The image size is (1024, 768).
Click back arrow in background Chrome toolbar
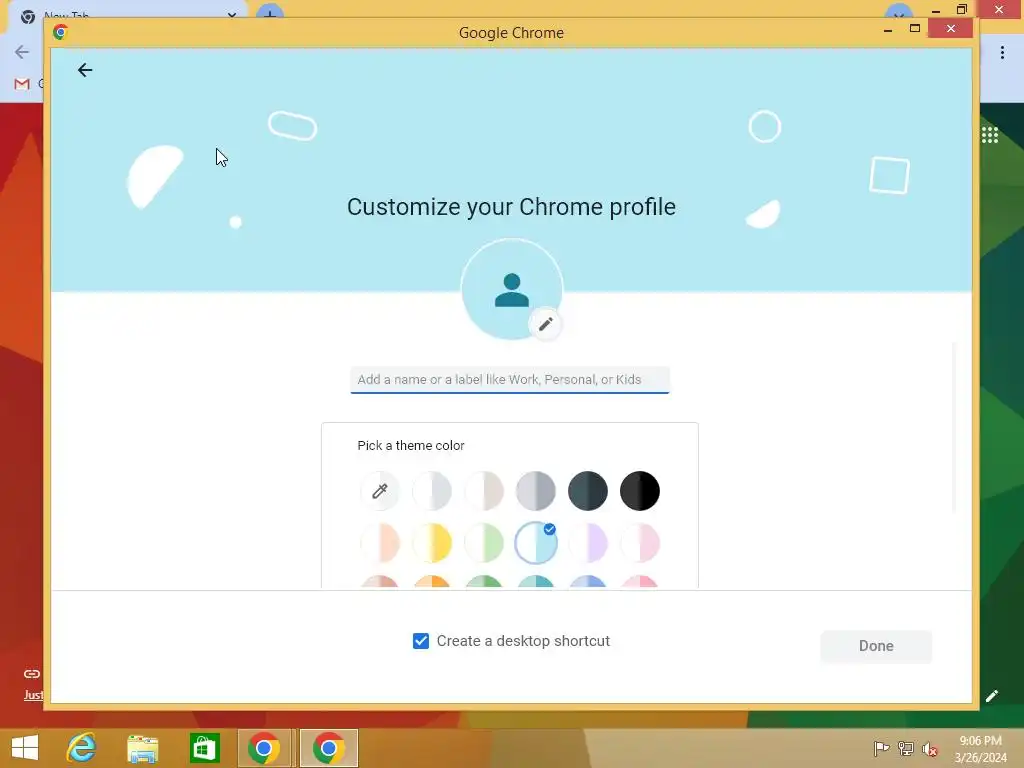coord(22,52)
